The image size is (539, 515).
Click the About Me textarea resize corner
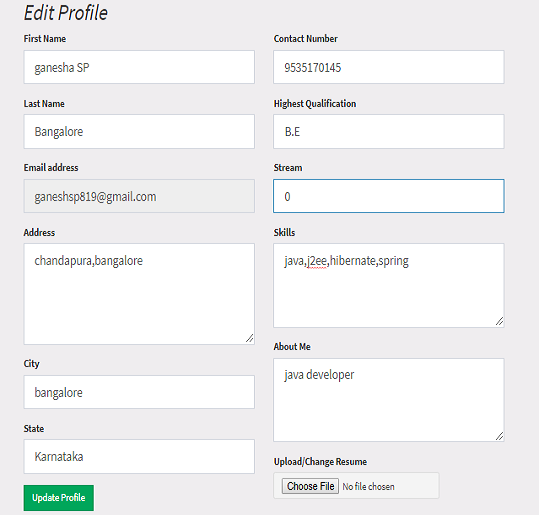point(499,436)
